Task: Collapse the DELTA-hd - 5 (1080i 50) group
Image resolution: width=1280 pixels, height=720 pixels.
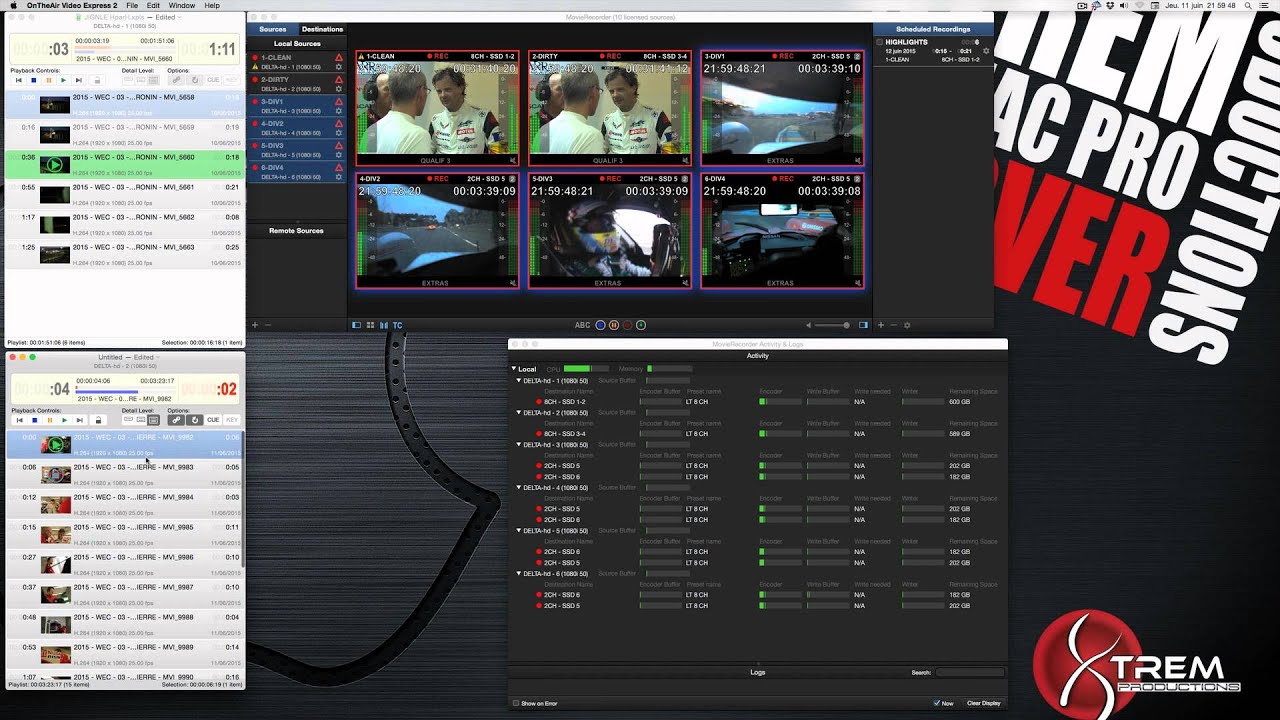Action: 519,531
